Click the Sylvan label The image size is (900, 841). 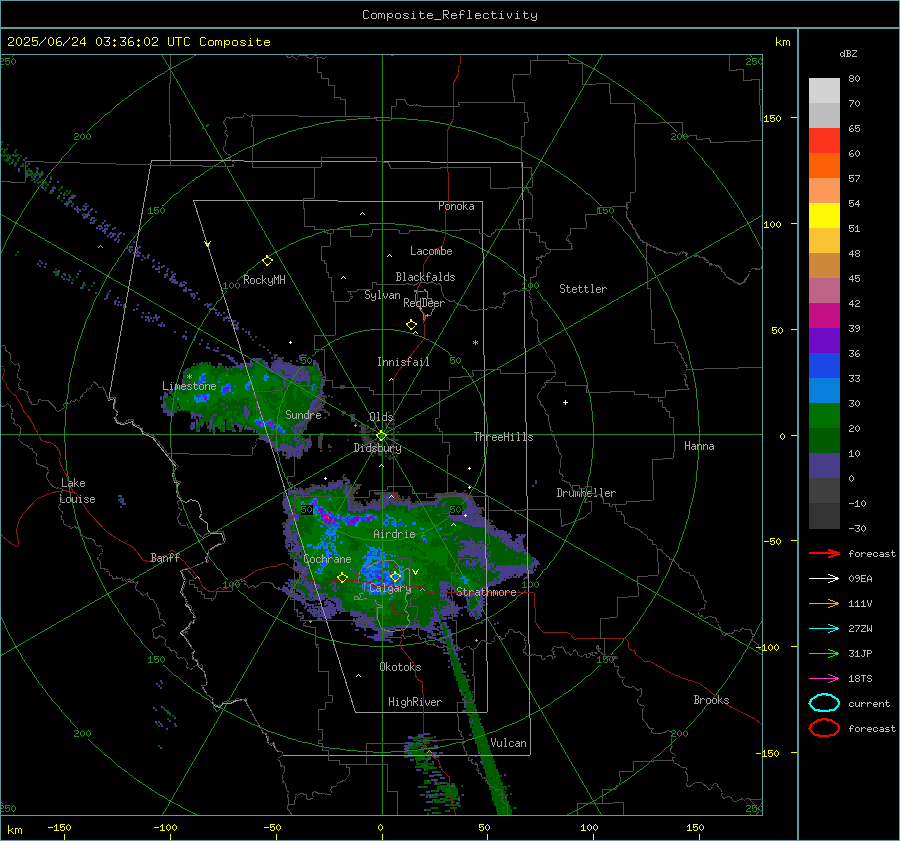point(382,295)
